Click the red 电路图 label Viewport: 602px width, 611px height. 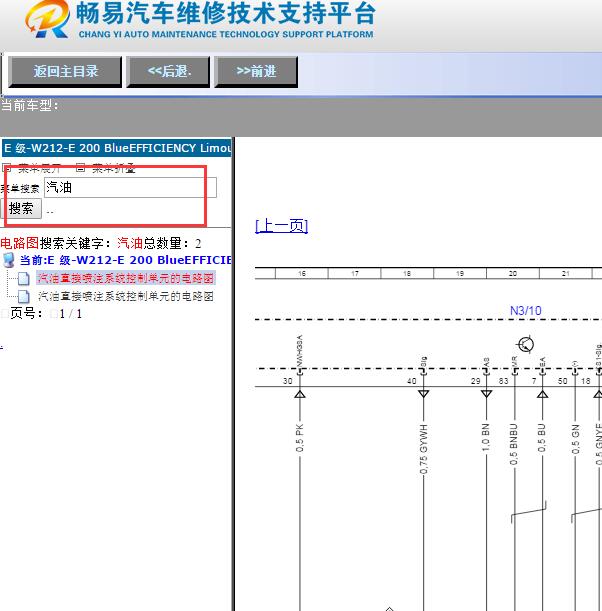19,243
